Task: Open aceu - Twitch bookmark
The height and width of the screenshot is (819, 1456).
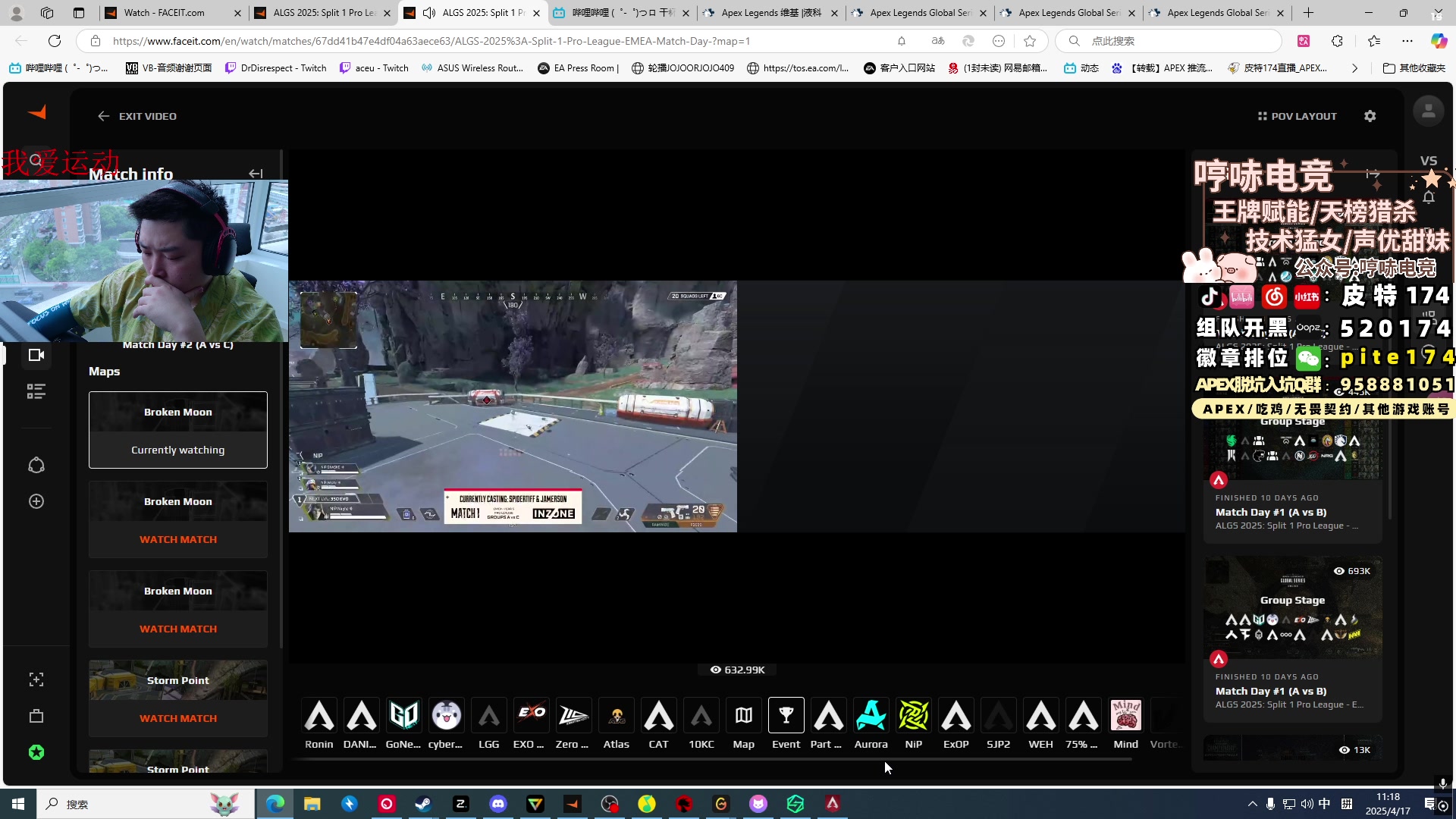Action: pyautogui.click(x=374, y=68)
